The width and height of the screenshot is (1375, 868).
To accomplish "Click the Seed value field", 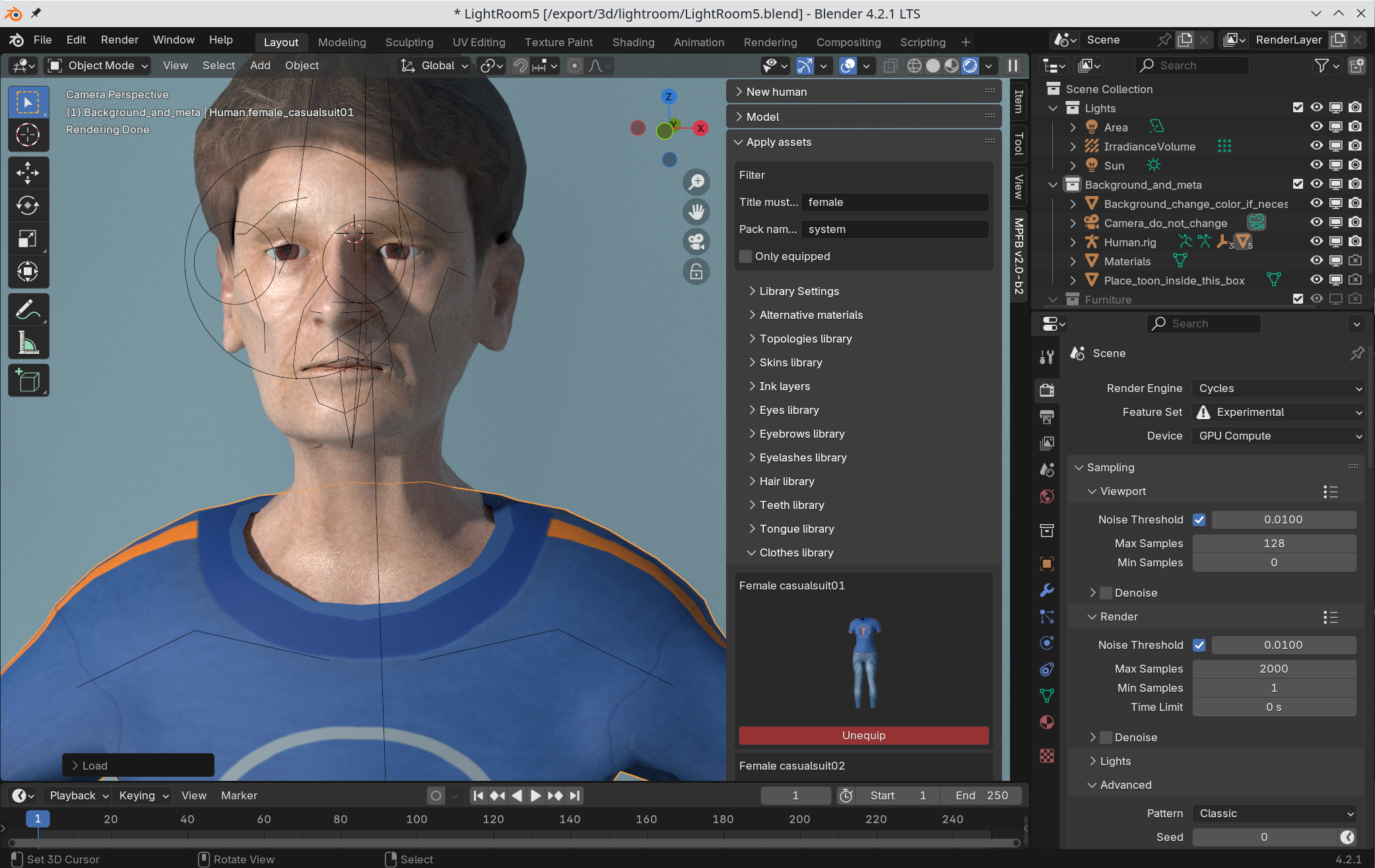I will click(1265, 837).
